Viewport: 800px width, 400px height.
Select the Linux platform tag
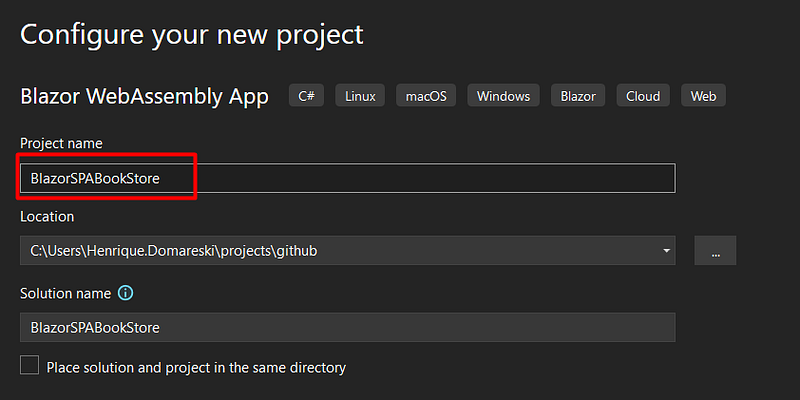point(360,96)
